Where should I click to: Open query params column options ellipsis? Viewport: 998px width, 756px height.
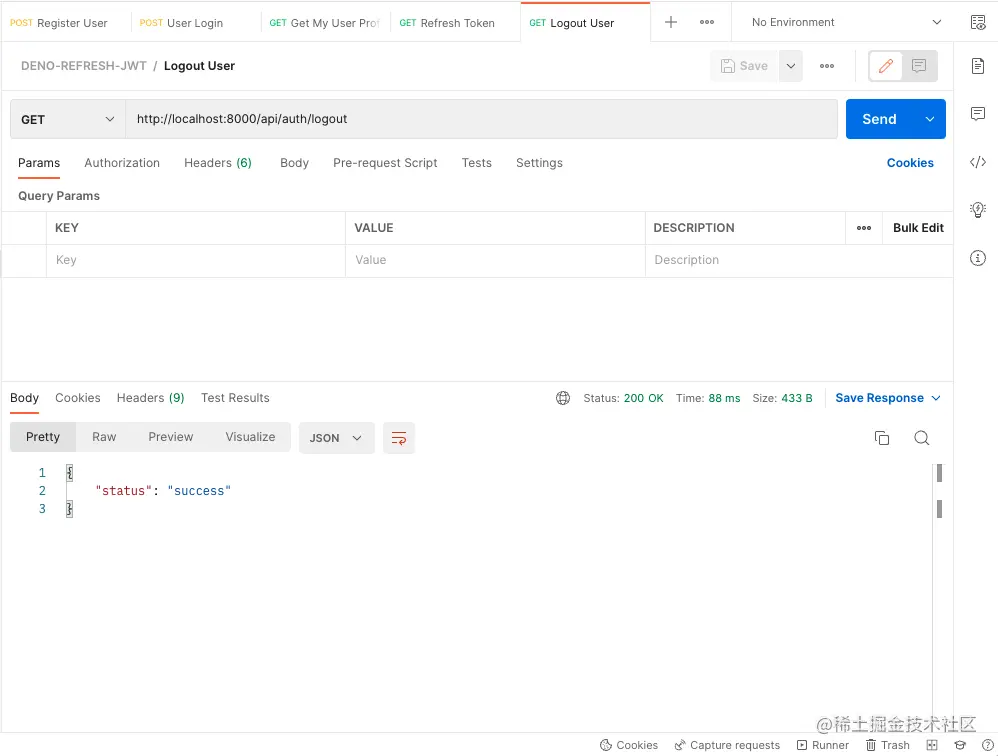(x=864, y=228)
